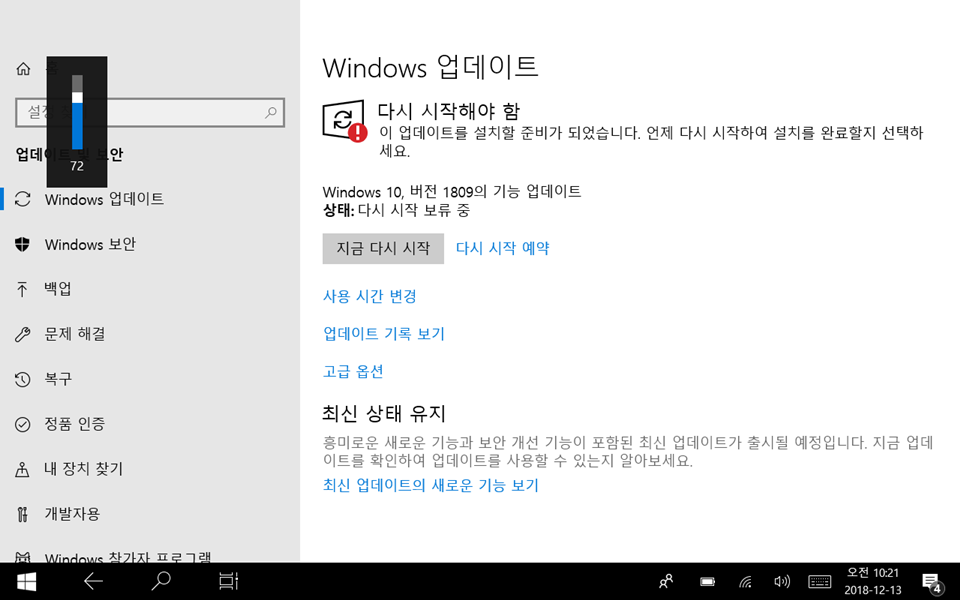Viewport: 960px width, 600px height.
Task: Click the recovery clock icon beside 복구
Action: [23, 380]
